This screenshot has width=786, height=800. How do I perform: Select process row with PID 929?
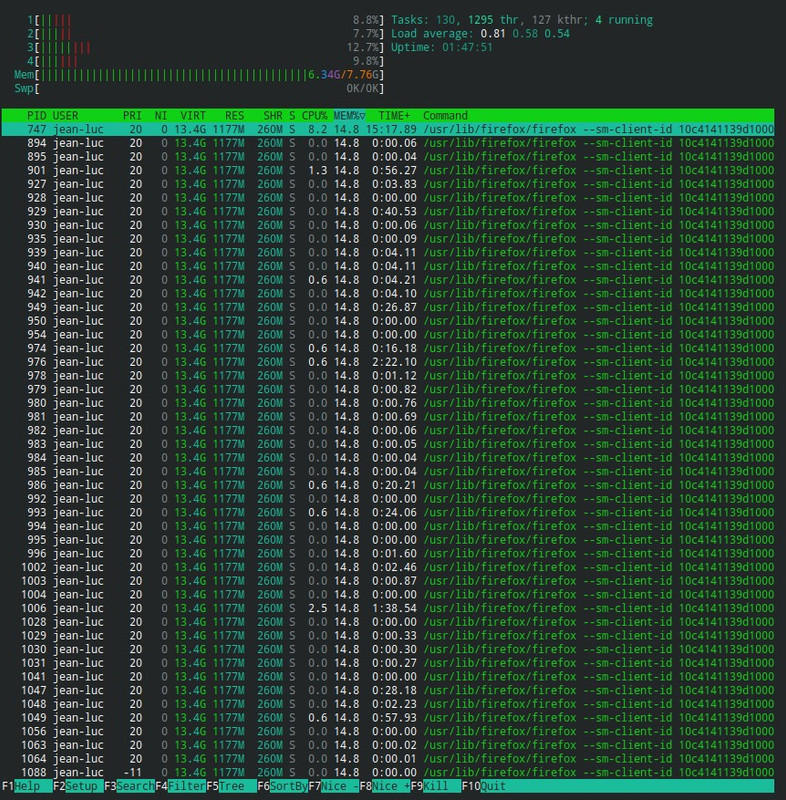(388, 212)
